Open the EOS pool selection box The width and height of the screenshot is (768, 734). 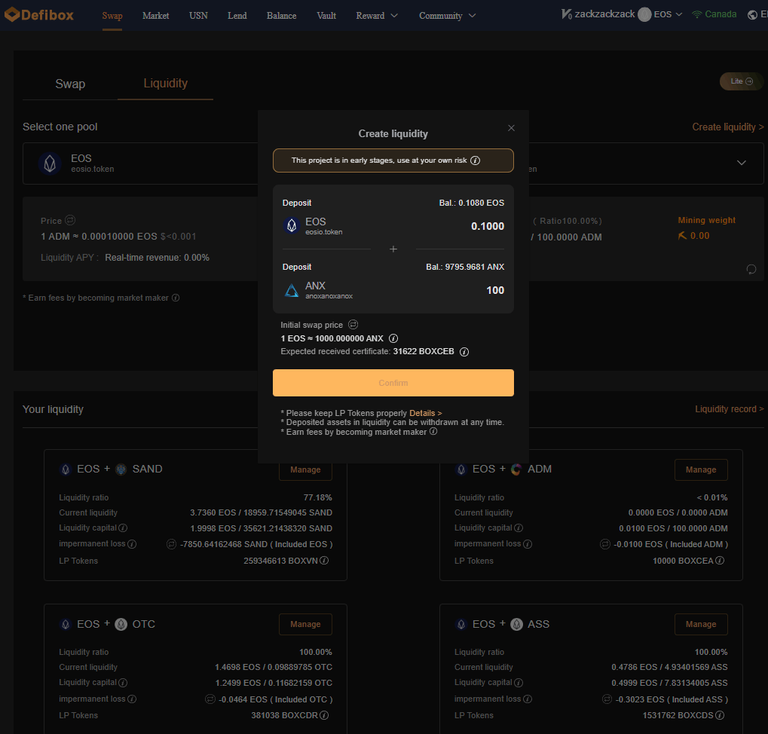click(x=140, y=163)
